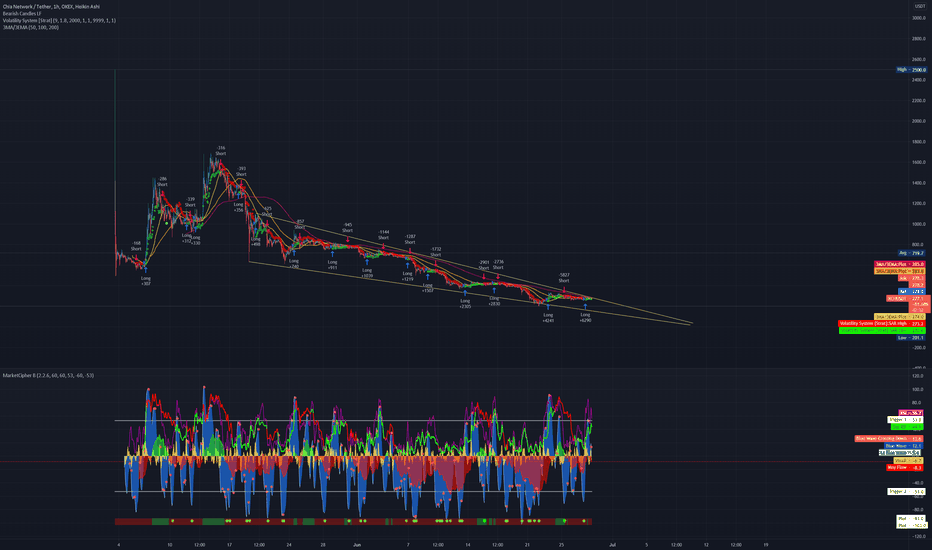Viewport: 932px width, 550px height.
Task: Select the 3MA/3EMA (50, 100, 200) legend
Action: coord(30,27)
